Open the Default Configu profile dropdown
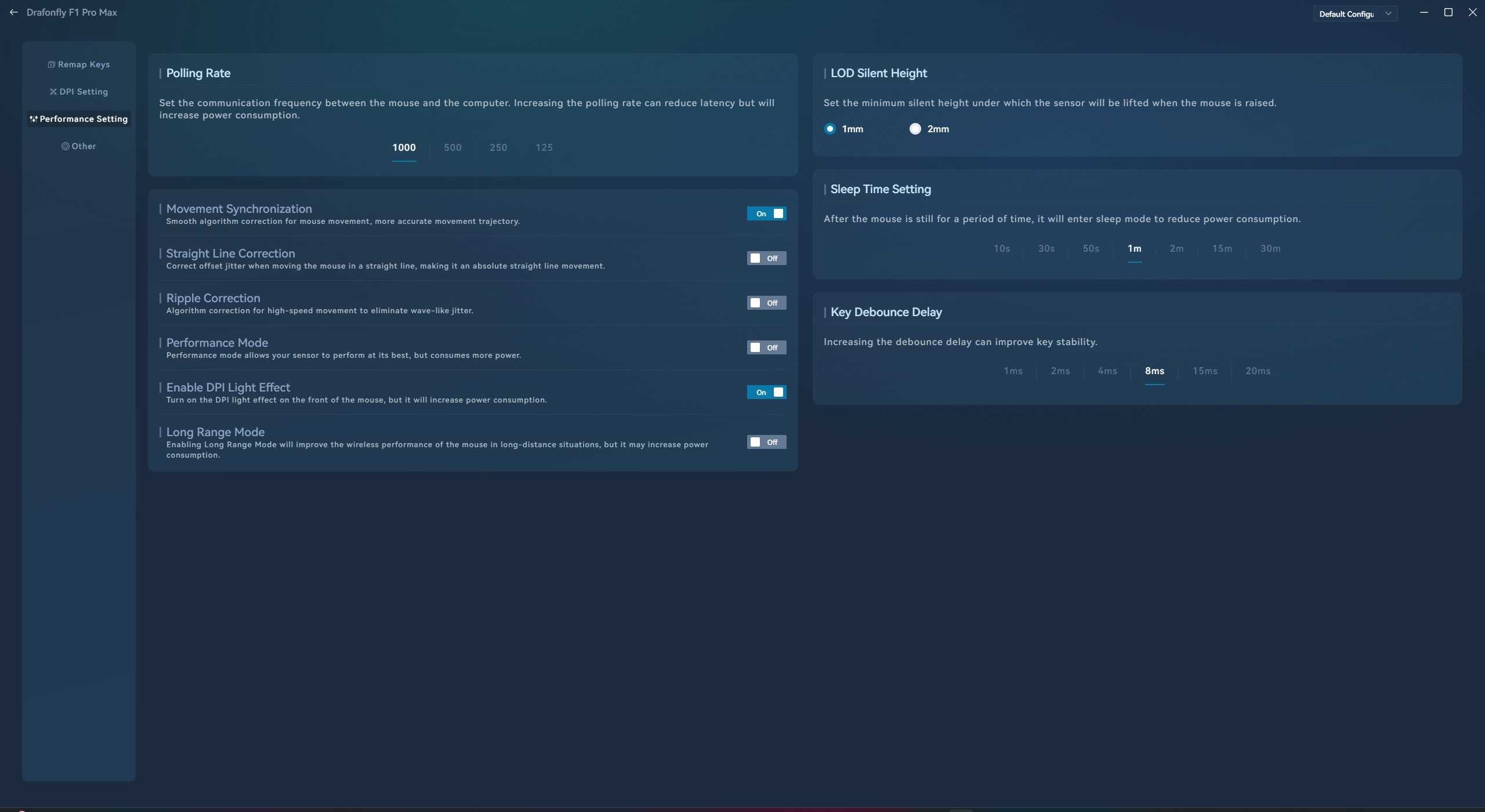 click(1355, 14)
